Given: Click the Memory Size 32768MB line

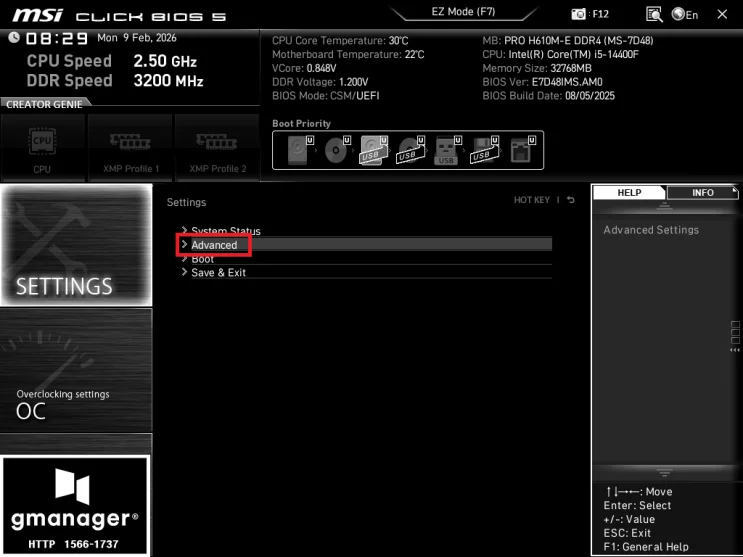Looking at the screenshot, I should [537, 68].
